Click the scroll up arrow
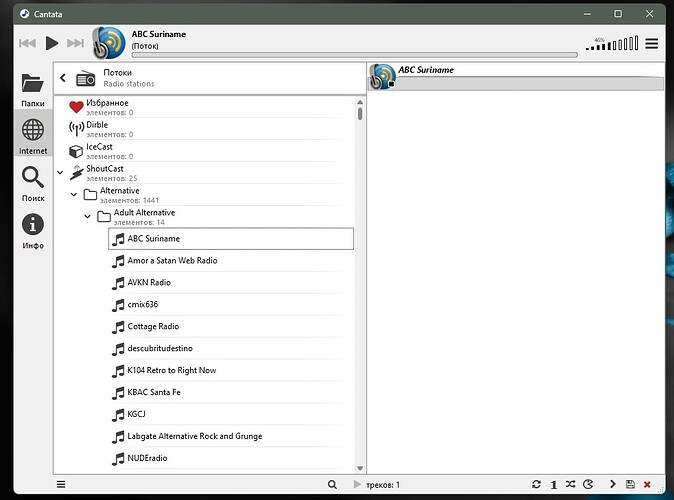 pos(360,102)
